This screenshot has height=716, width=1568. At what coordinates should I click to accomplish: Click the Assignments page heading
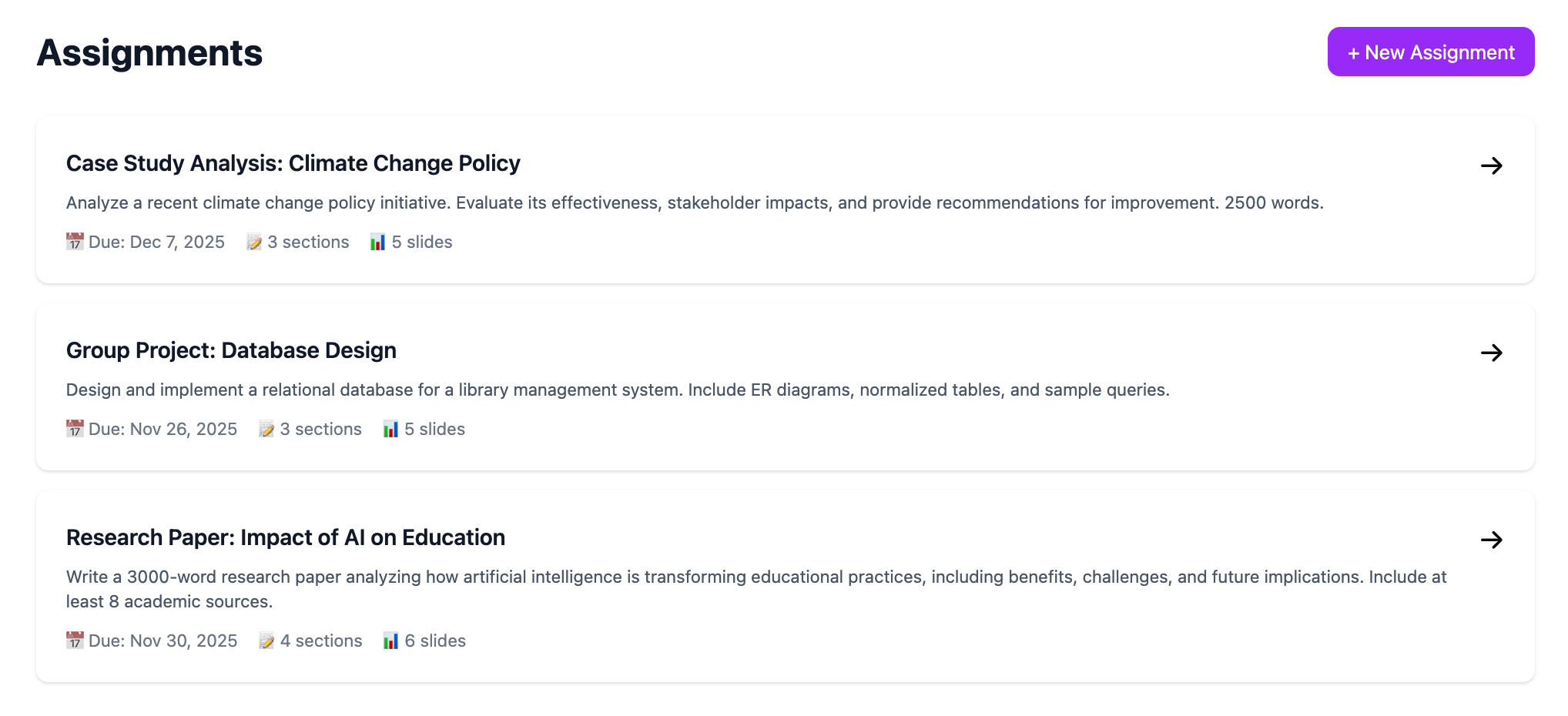[149, 53]
